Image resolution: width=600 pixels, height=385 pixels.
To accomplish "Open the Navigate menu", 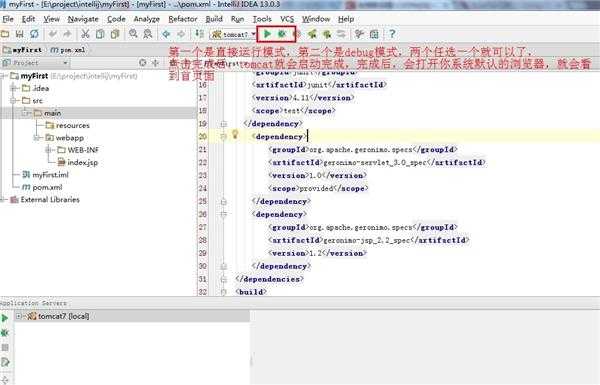I will pyautogui.click(x=83, y=19).
